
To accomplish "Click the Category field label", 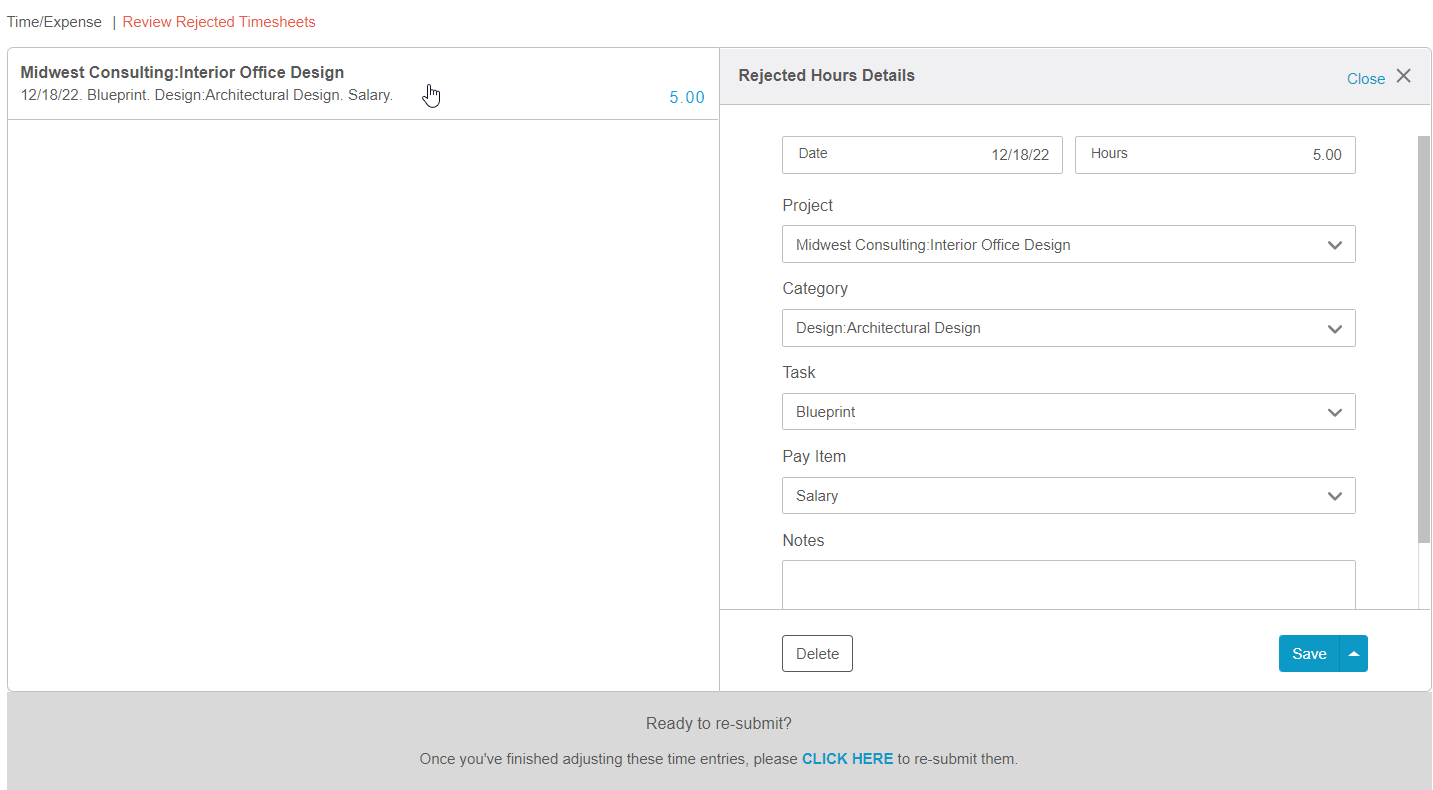I will pos(815,289).
